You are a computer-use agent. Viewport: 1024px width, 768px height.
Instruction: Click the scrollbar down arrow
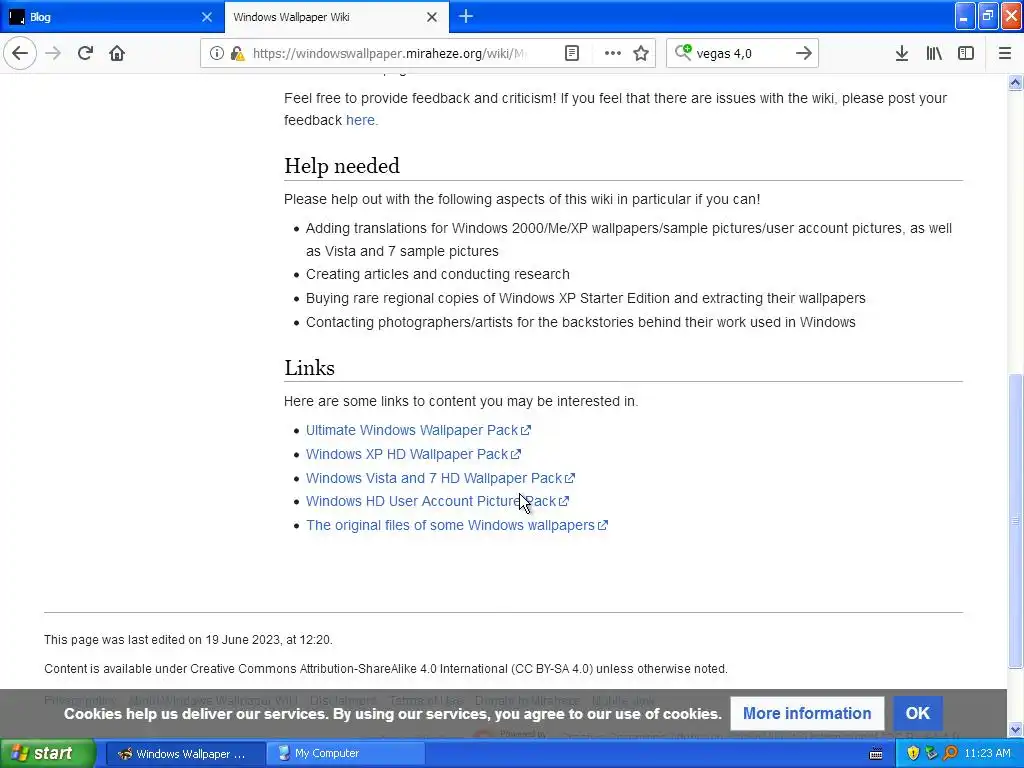[x=1015, y=729]
